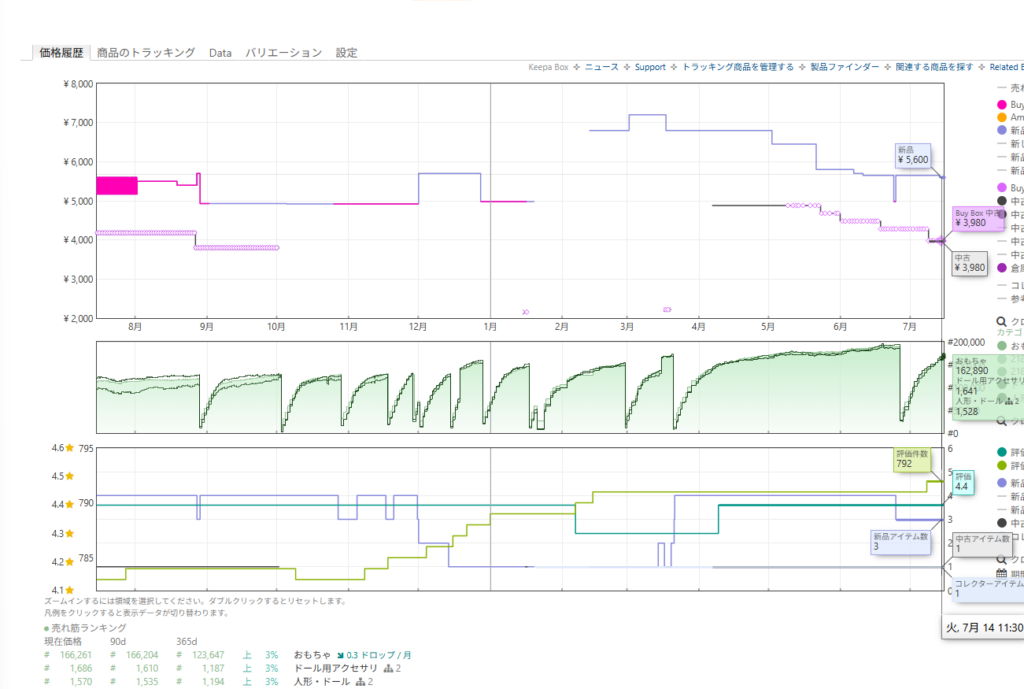
Task: Click the rank value 1,570
Action: pyautogui.click(x=80, y=682)
